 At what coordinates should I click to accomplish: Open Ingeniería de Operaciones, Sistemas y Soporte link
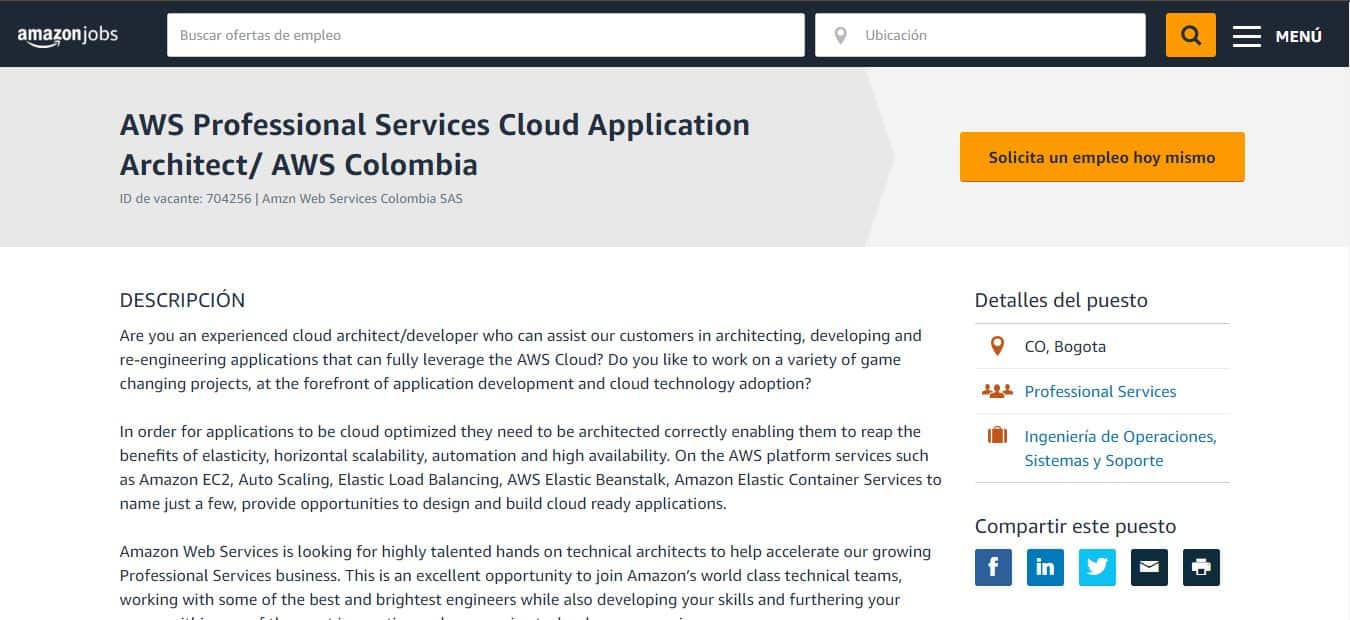coord(1120,448)
